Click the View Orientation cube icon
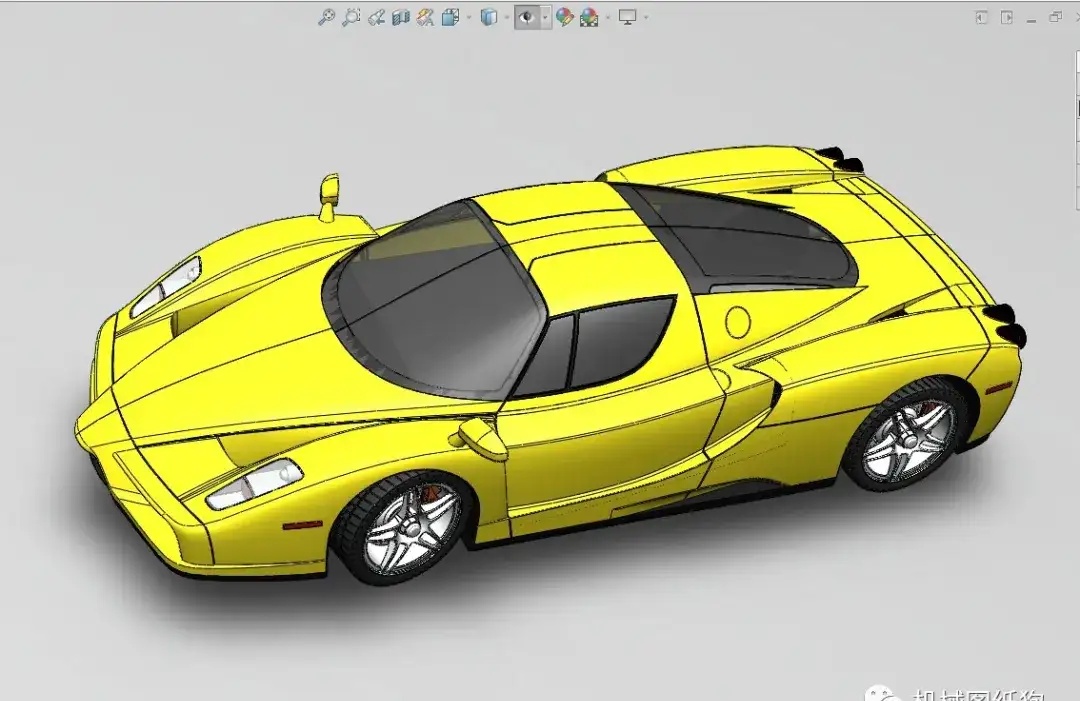 click(x=450, y=17)
